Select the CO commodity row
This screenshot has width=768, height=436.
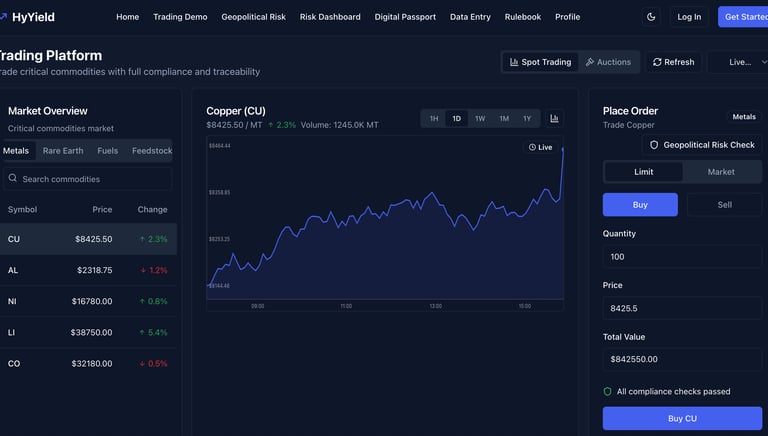(88, 363)
